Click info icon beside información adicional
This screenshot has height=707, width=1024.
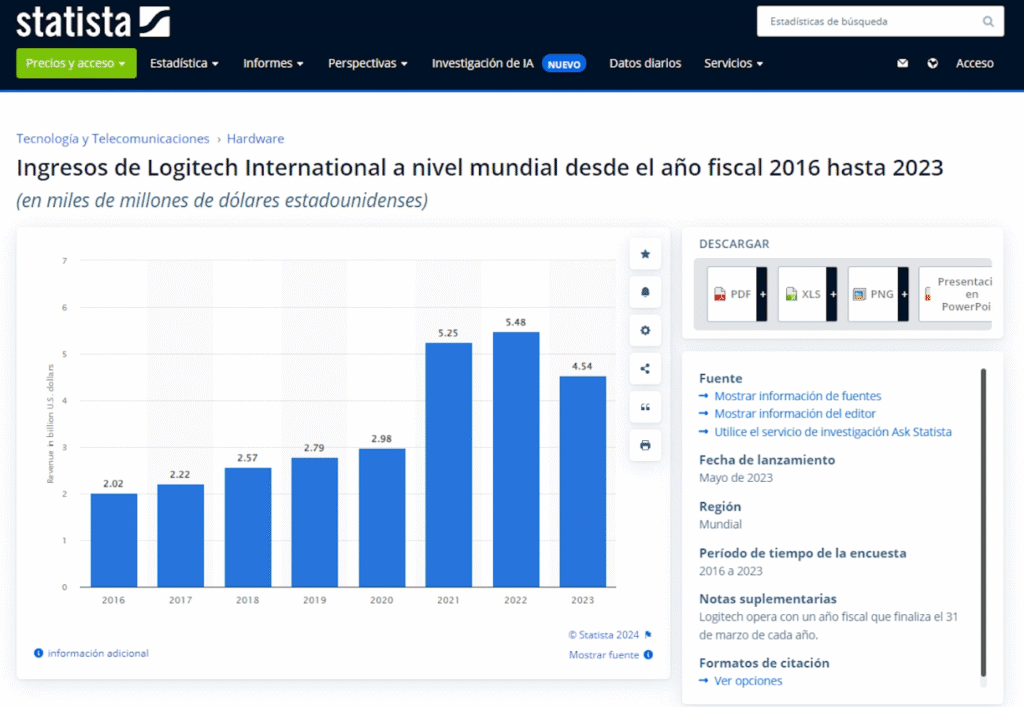[39, 653]
